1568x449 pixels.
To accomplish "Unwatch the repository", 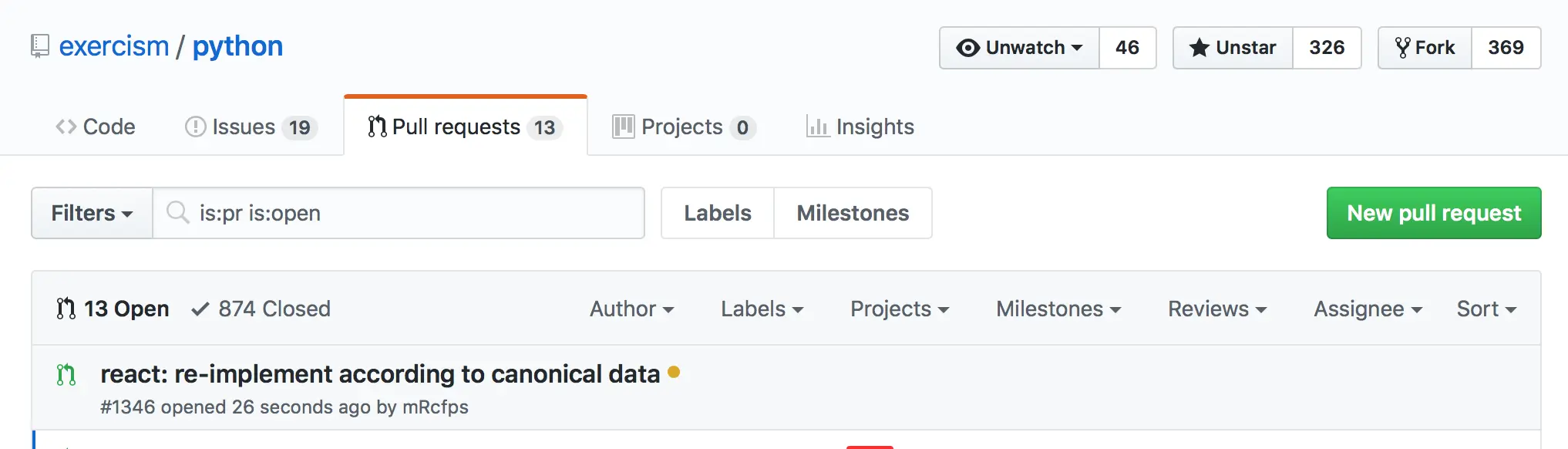I will [x=1019, y=48].
